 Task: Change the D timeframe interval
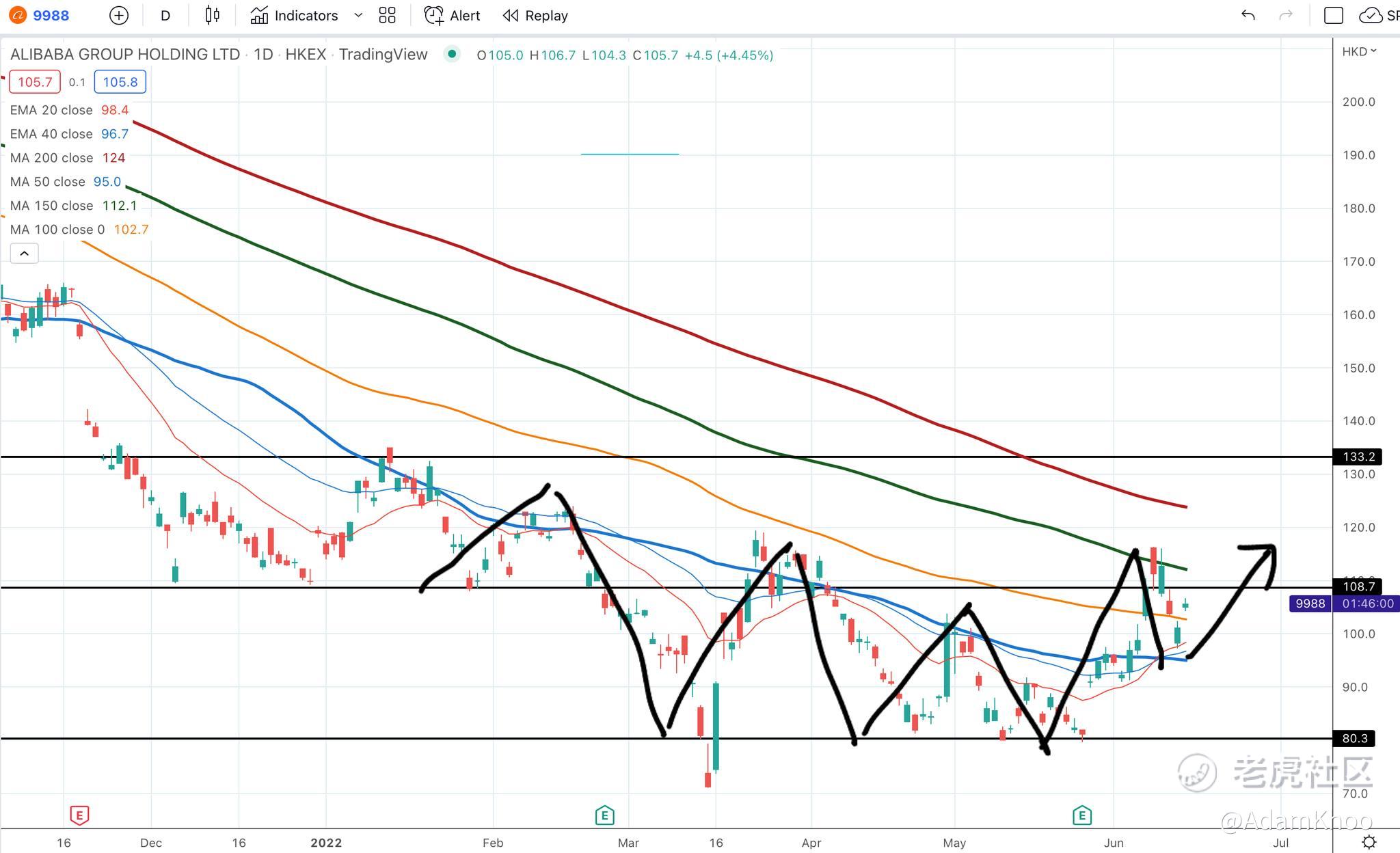point(165,16)
